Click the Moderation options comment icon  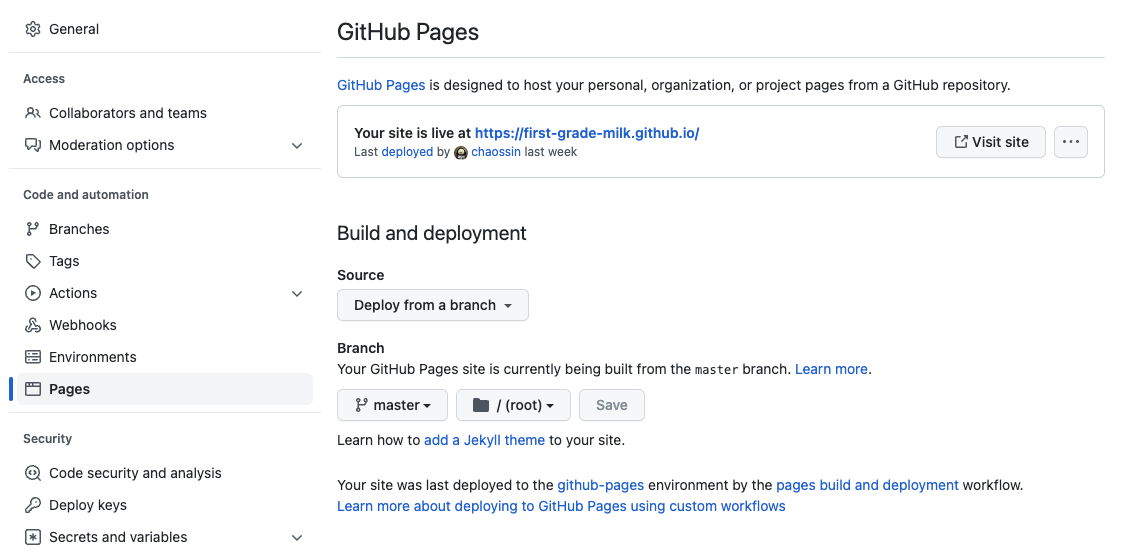click(x=32, y=145)
